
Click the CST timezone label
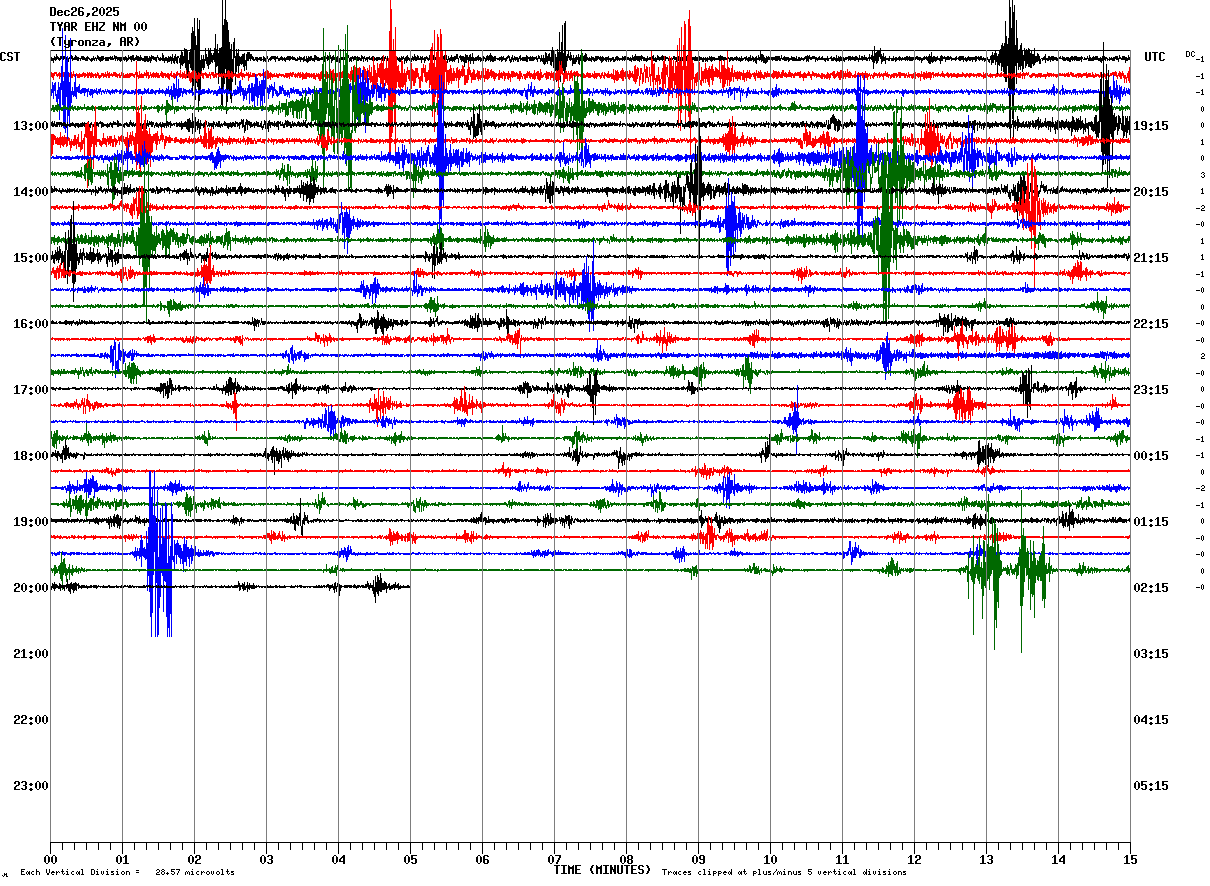10,57
